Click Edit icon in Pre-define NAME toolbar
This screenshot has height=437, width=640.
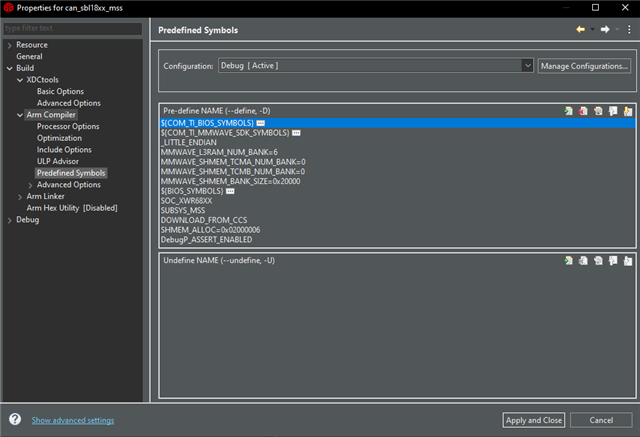[x=598, y=111]
